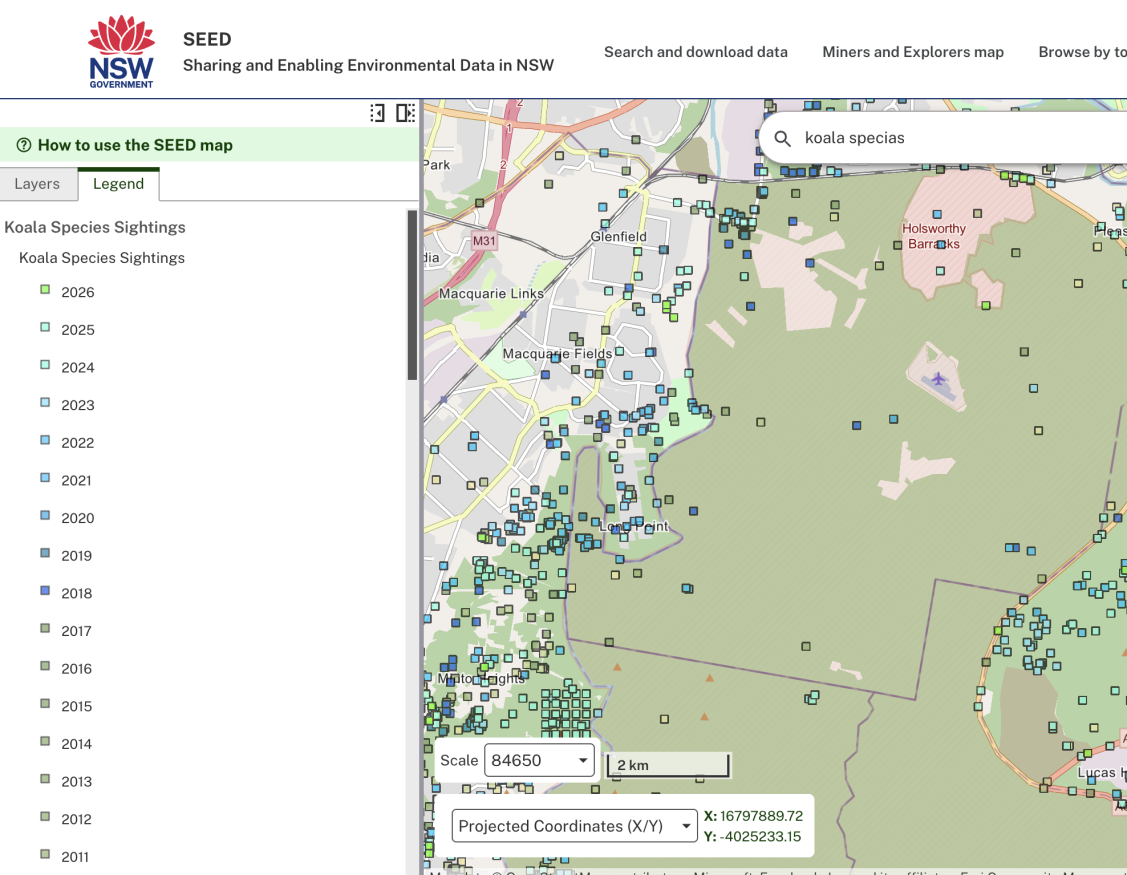
Task: Click the search magnifier icon
Action: coord(783,138)
